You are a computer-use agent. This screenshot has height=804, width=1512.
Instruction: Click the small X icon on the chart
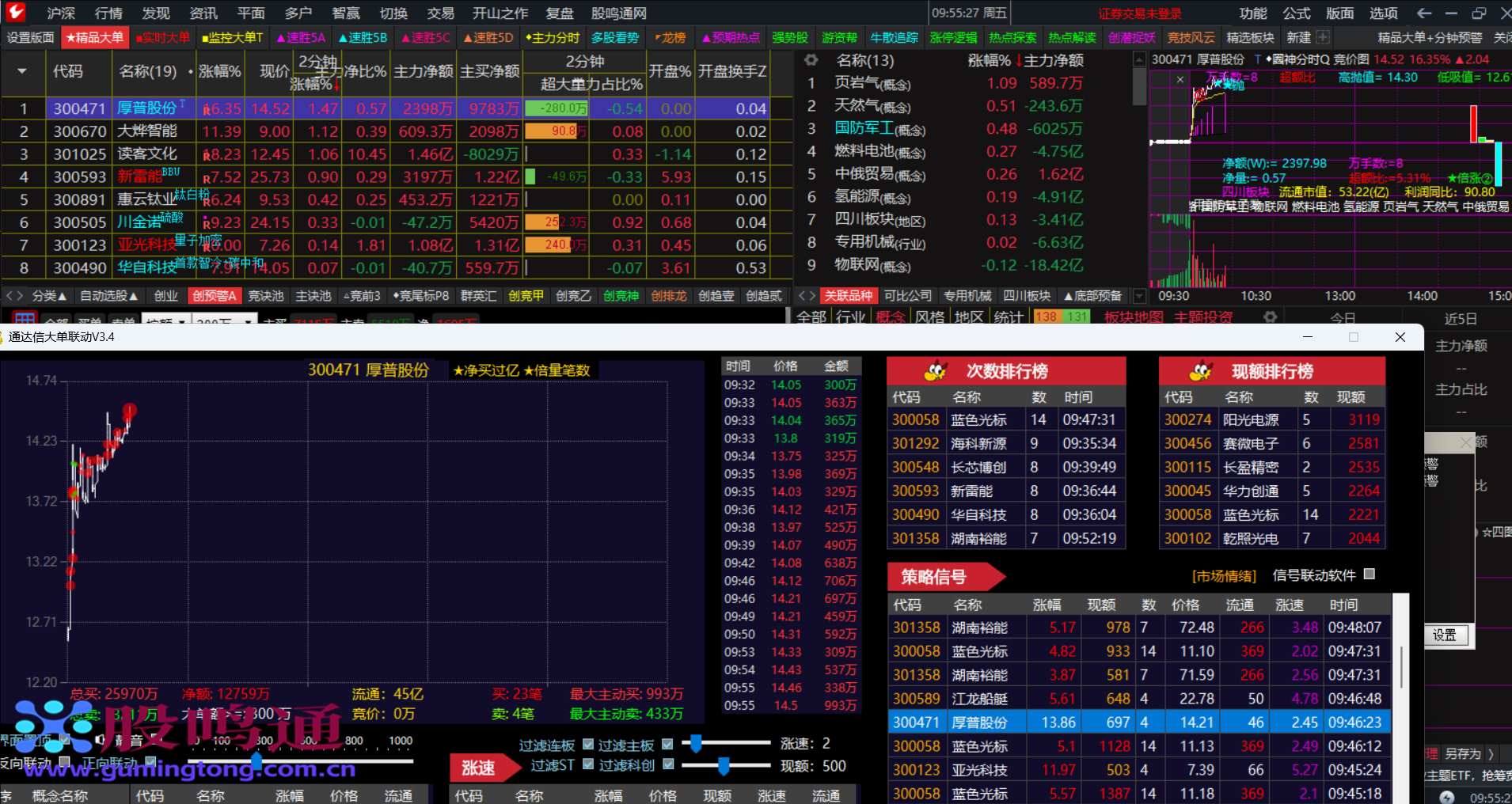(x=1180, y=79)
